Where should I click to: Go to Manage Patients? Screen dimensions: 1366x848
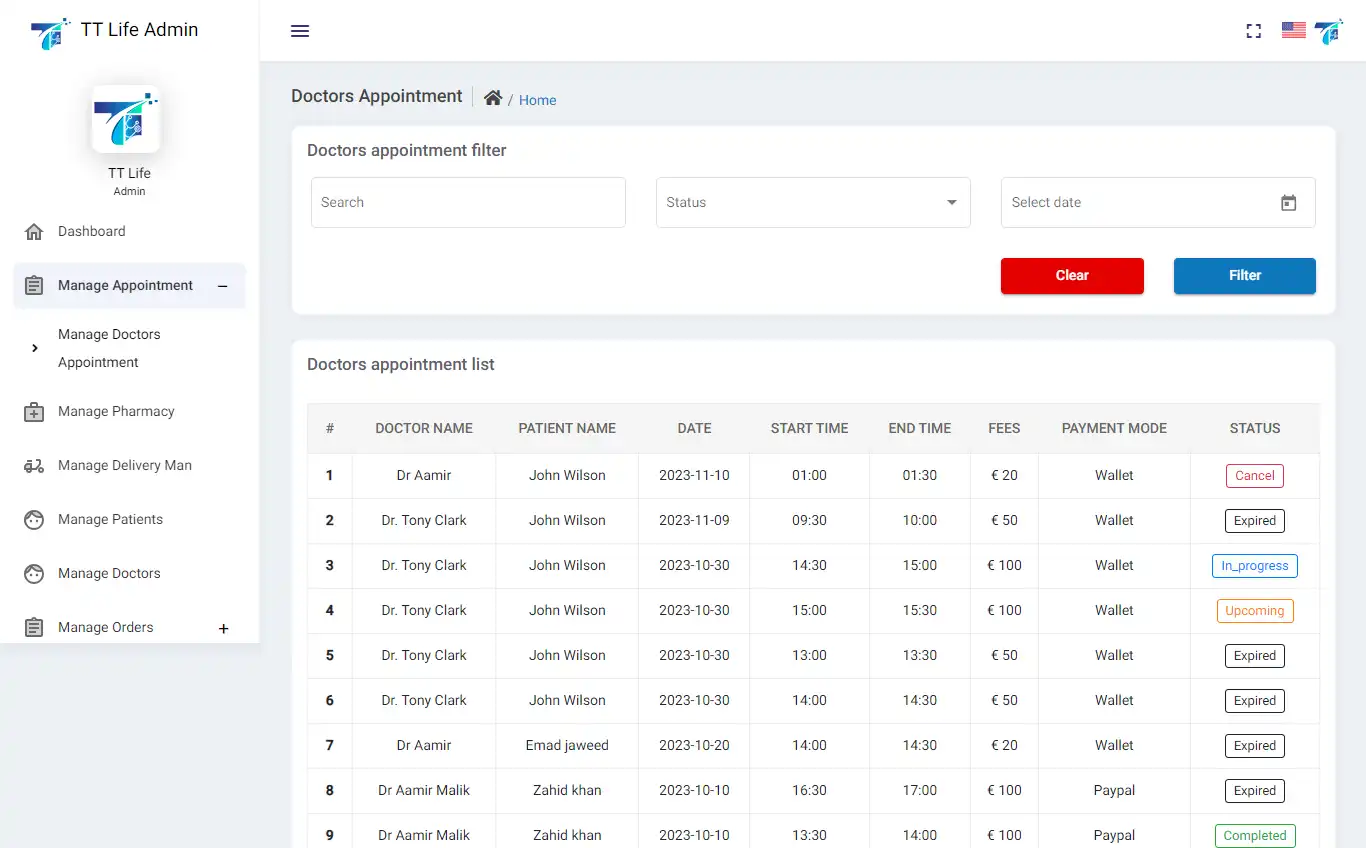[110, 520]
